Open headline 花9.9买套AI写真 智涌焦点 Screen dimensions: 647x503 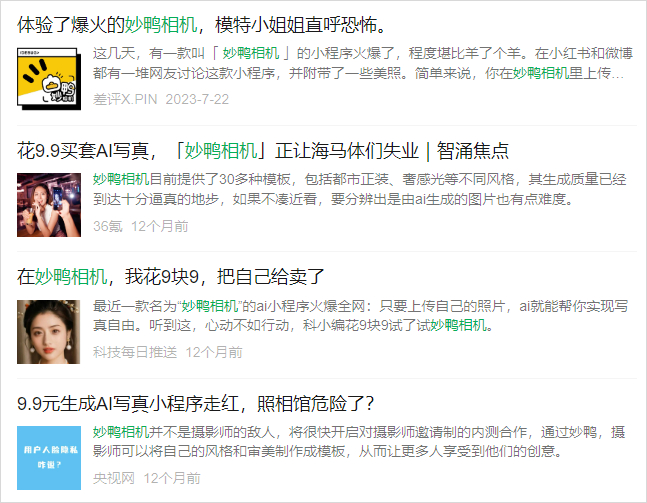coord(263,151)
